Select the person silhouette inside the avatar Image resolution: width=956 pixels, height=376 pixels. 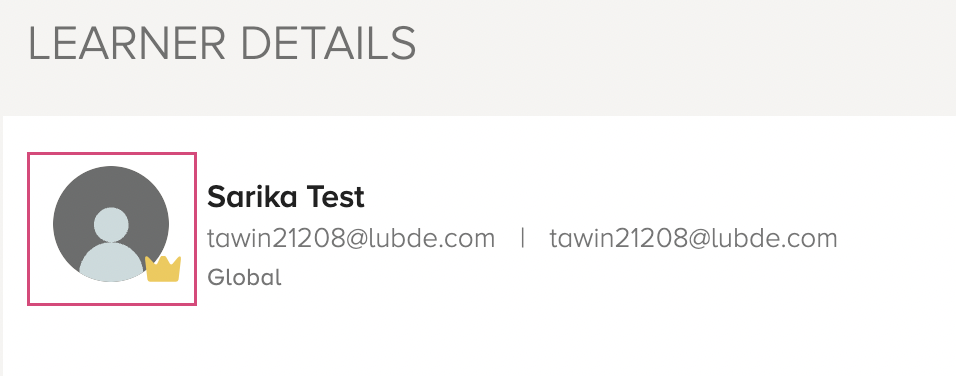[111, 244]
